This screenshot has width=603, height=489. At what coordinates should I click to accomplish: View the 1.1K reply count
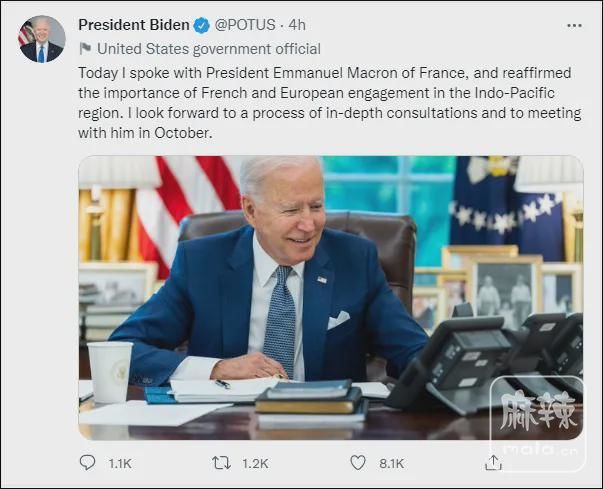pyautogui.click(x=118, y=463)
